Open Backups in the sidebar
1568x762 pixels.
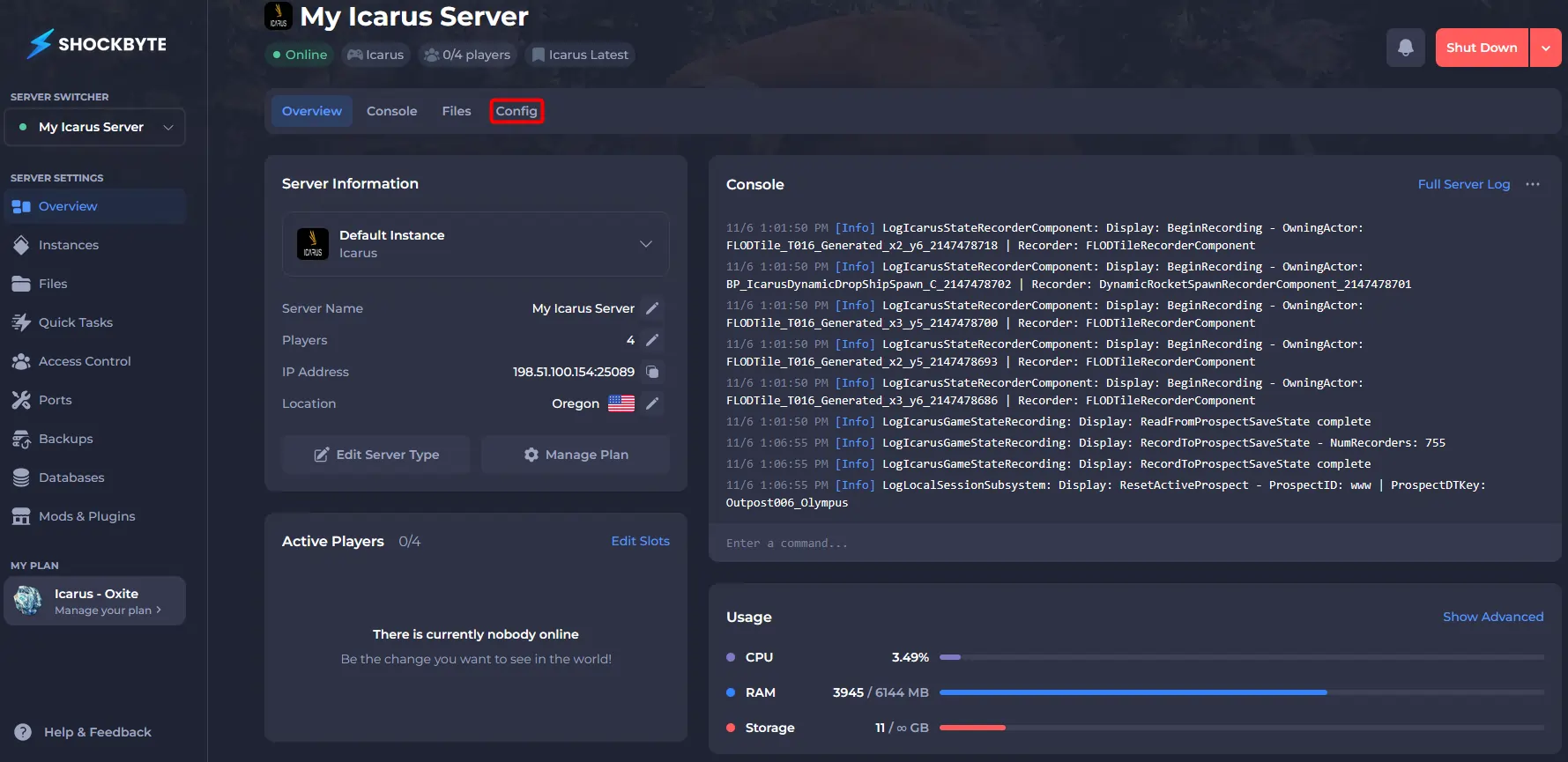pyautogui.click(x=65, y=439)
